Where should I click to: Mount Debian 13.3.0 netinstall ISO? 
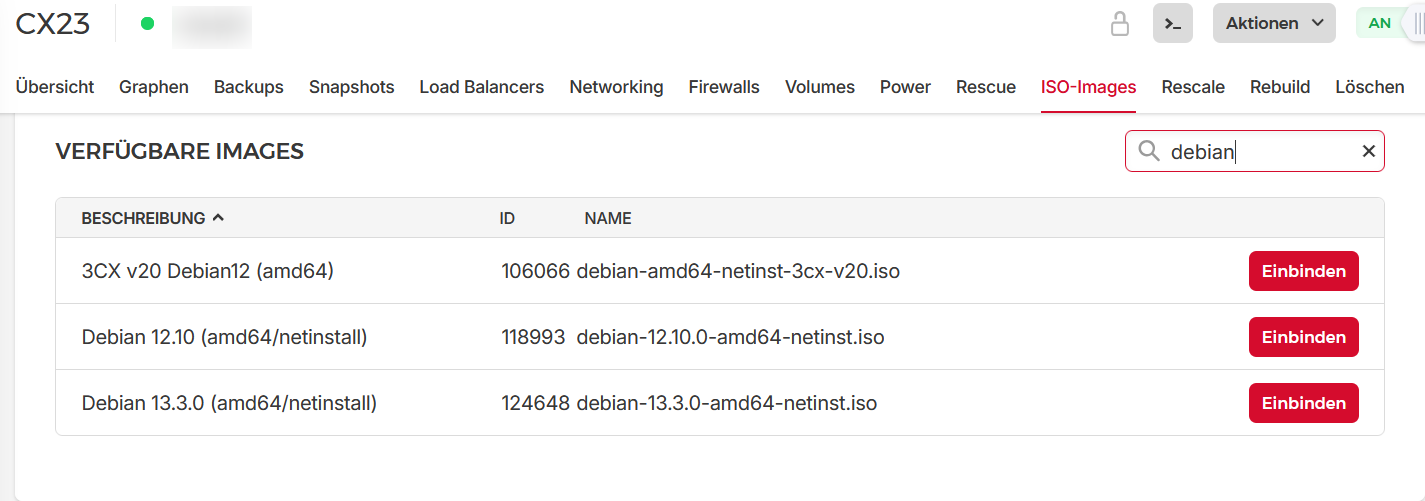(1303, 403)
